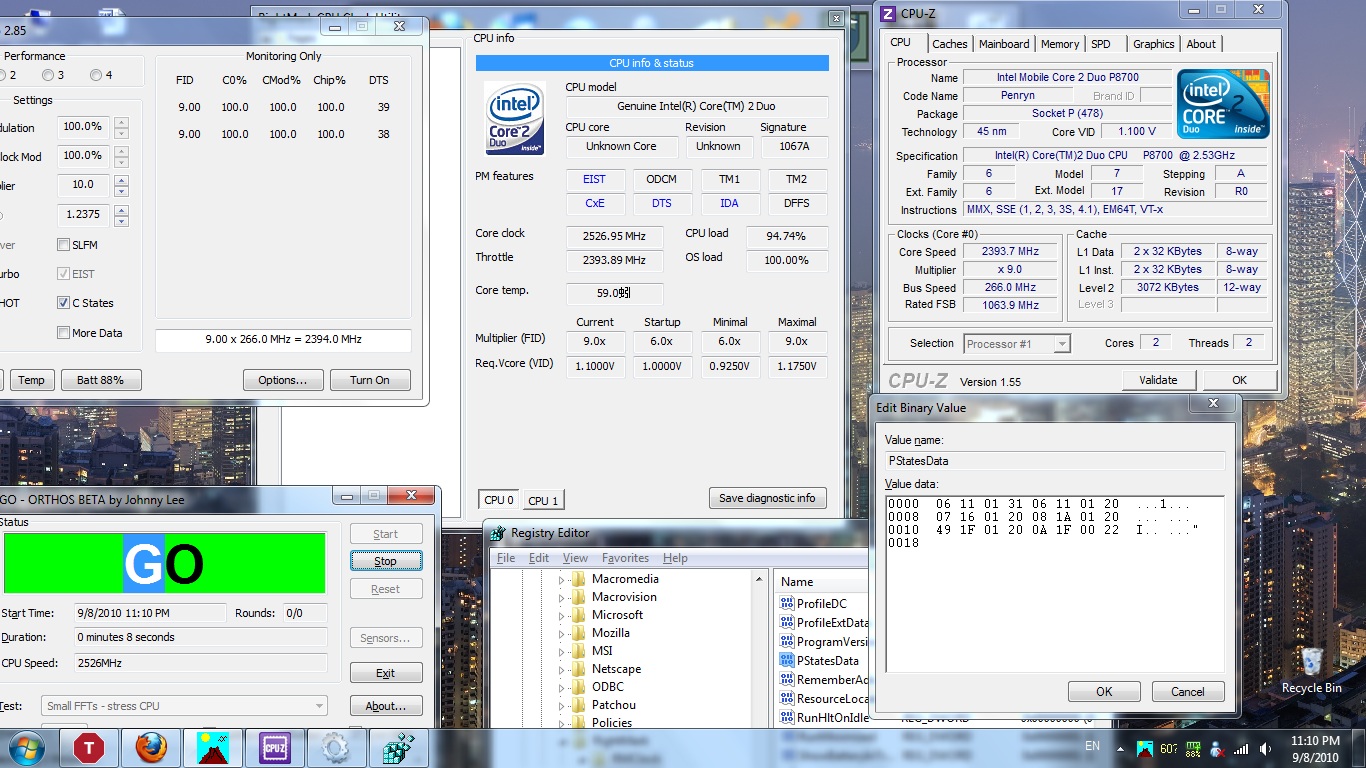Enable the SLFM checkbox

[63, 245]
